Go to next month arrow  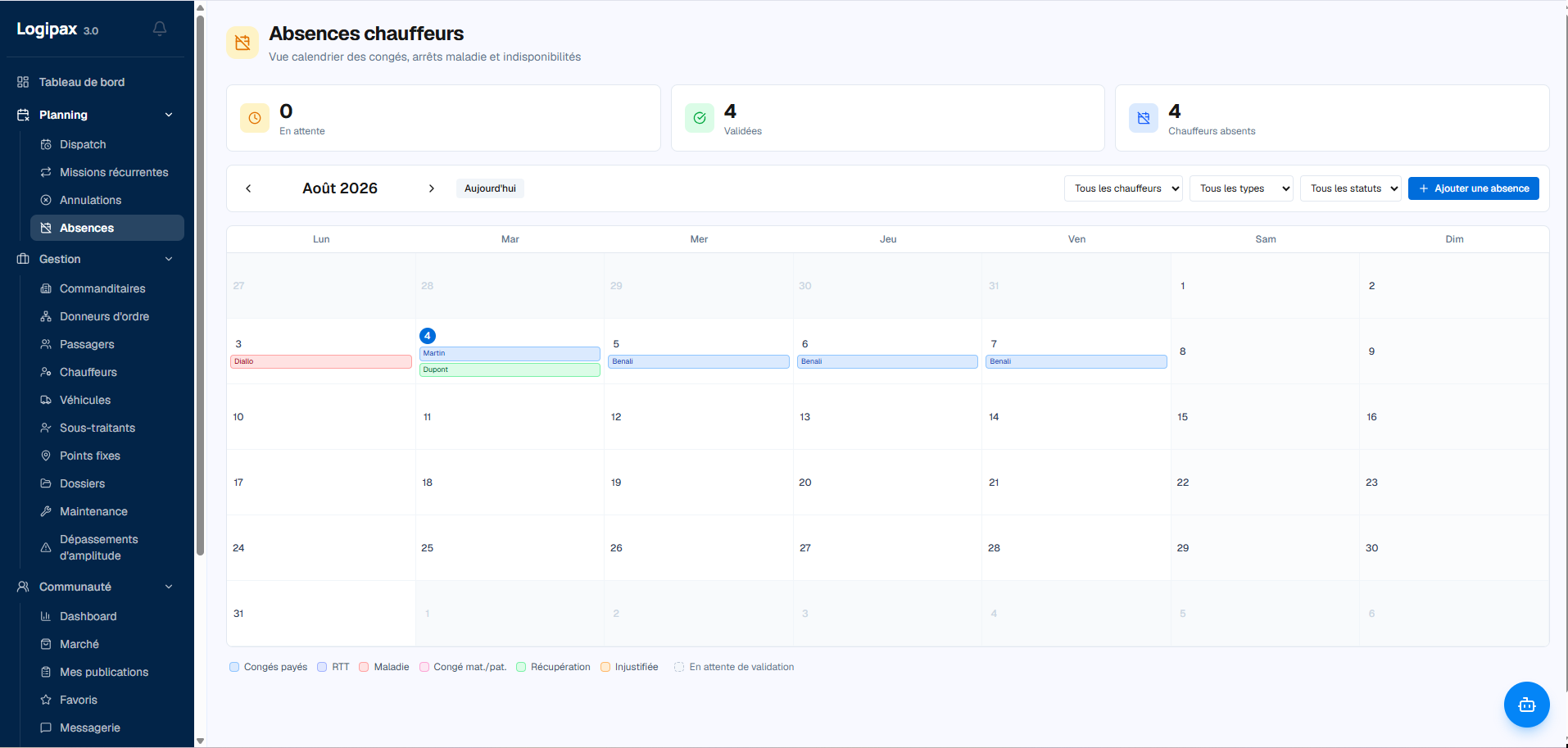pyautogui.click(x=432, y=188)
